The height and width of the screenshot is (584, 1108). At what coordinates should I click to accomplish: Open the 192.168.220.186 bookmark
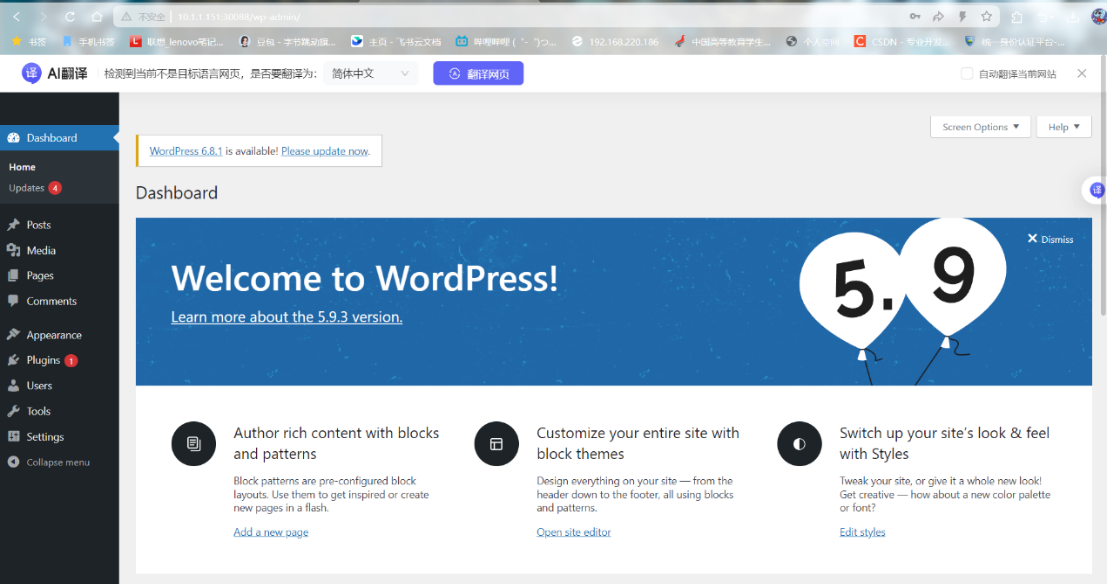pos(615,42)
